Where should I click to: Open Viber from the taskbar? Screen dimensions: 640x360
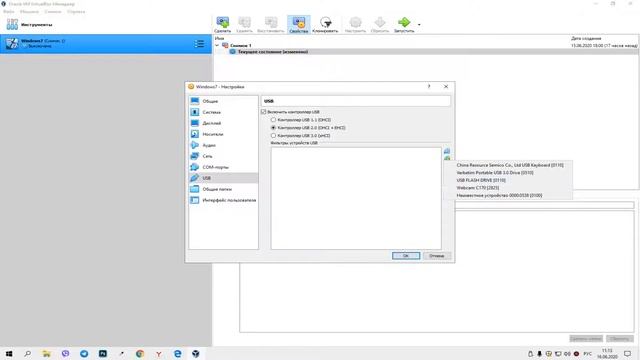tap(65, 353)
